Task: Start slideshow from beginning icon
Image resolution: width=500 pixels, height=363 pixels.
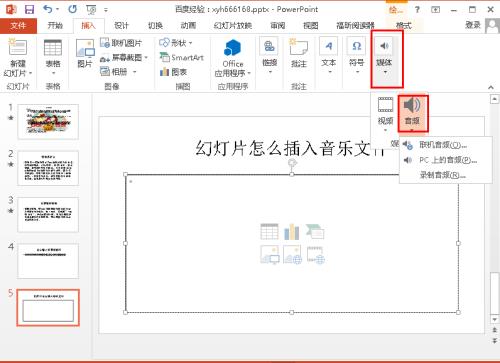Action: pyautogui.click(x=91, y=10)
